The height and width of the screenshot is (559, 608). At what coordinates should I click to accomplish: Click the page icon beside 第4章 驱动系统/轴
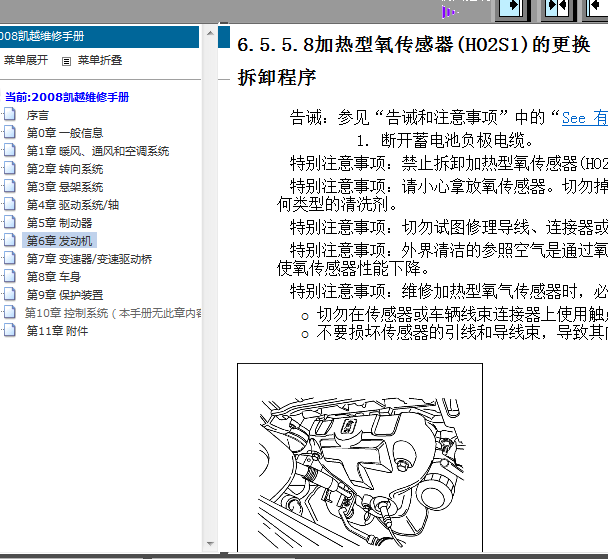[10, 204]
